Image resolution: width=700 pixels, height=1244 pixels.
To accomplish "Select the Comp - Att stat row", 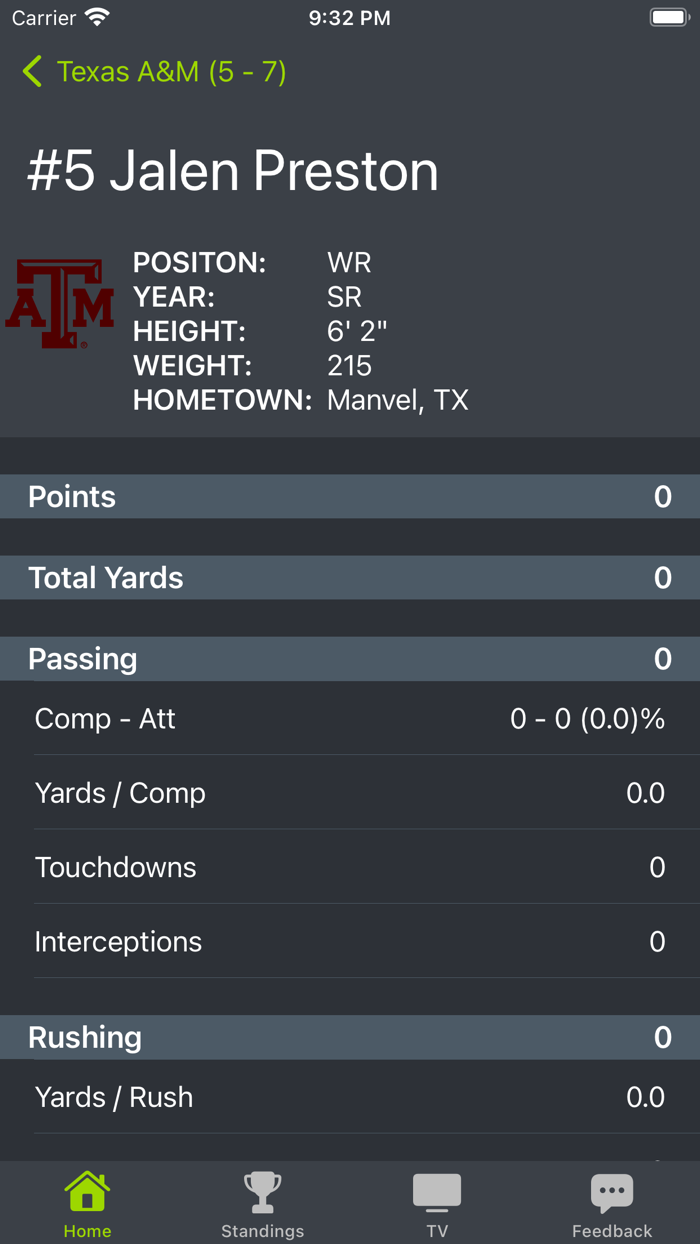I will click(350, 718).
